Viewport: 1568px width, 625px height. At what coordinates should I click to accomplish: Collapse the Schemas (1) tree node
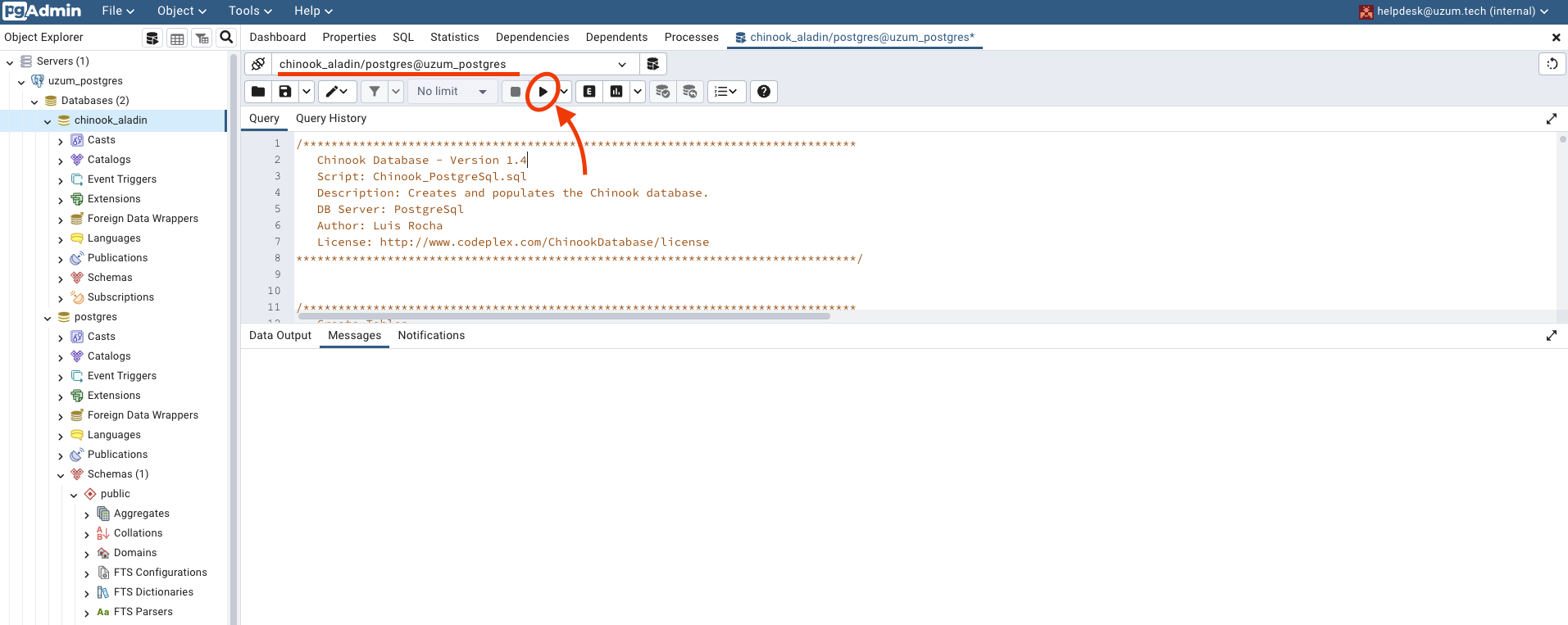61,475
